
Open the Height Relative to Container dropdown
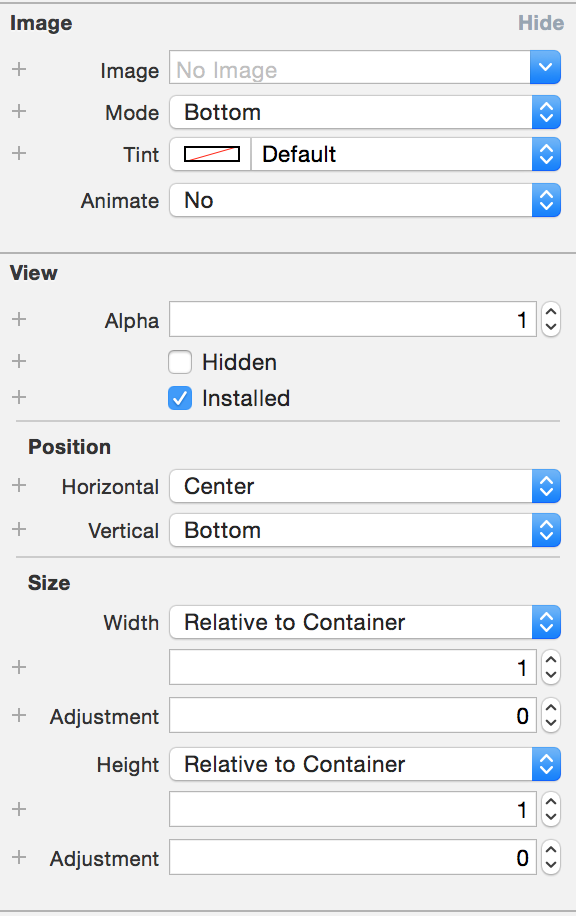coord(365,764)
